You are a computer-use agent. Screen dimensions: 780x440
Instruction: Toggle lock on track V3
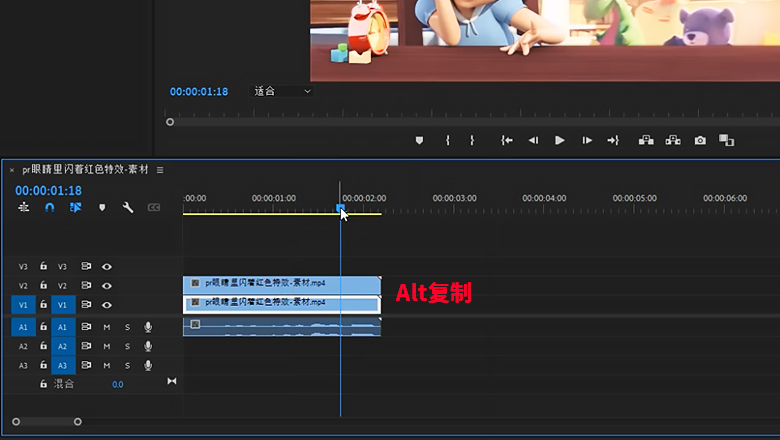pos(44,266)
